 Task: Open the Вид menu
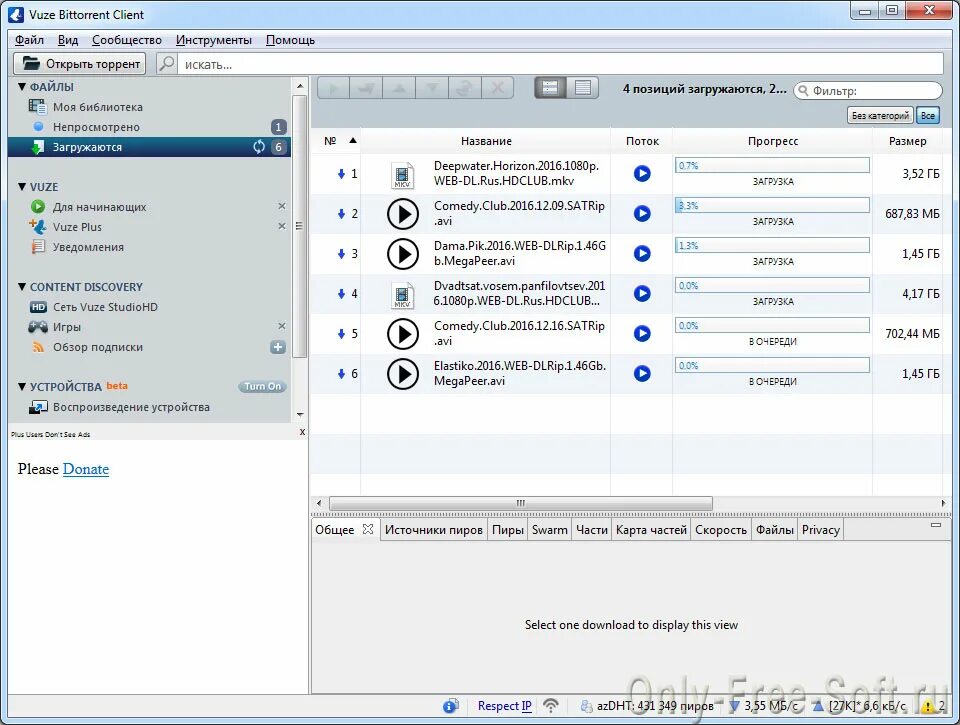pyautogui.click(x=68, y=40)
